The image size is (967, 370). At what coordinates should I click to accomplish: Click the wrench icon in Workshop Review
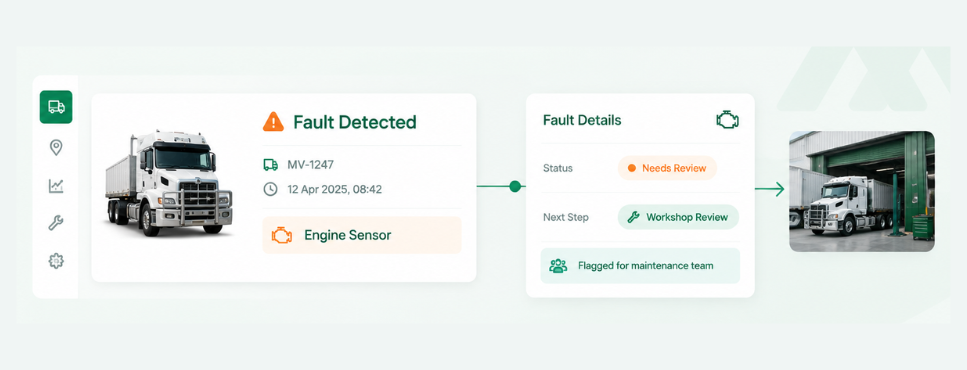(633, 217)
